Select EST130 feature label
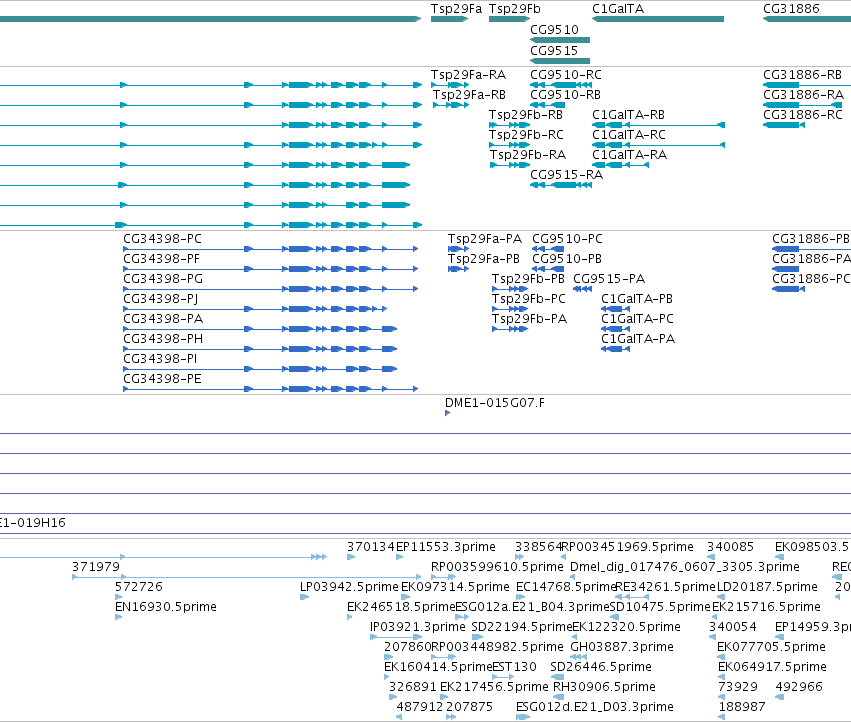The height and width of the screenshot is (722, 851). [514, 667]
